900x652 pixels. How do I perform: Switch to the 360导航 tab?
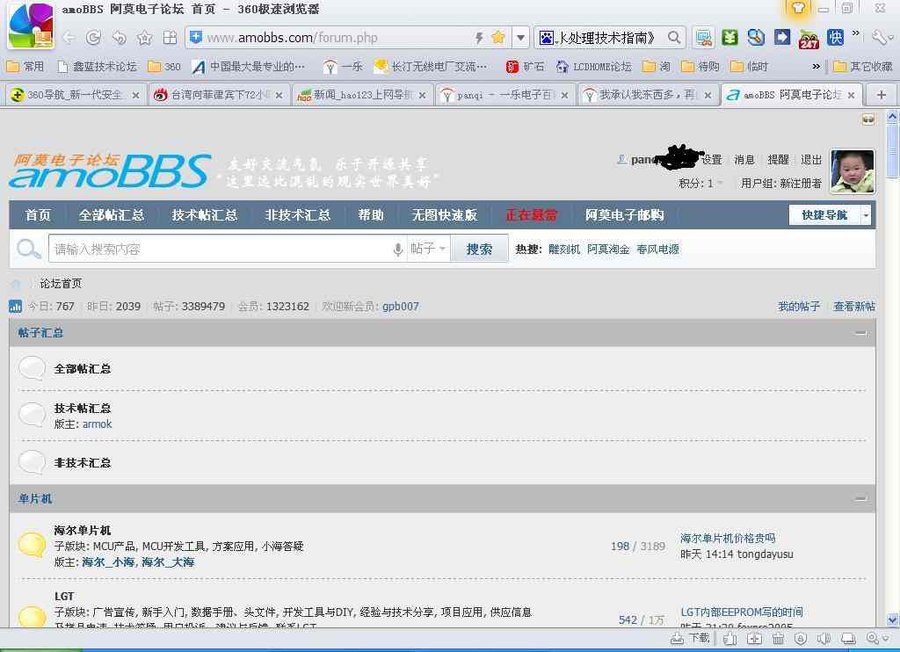point(74,95)
